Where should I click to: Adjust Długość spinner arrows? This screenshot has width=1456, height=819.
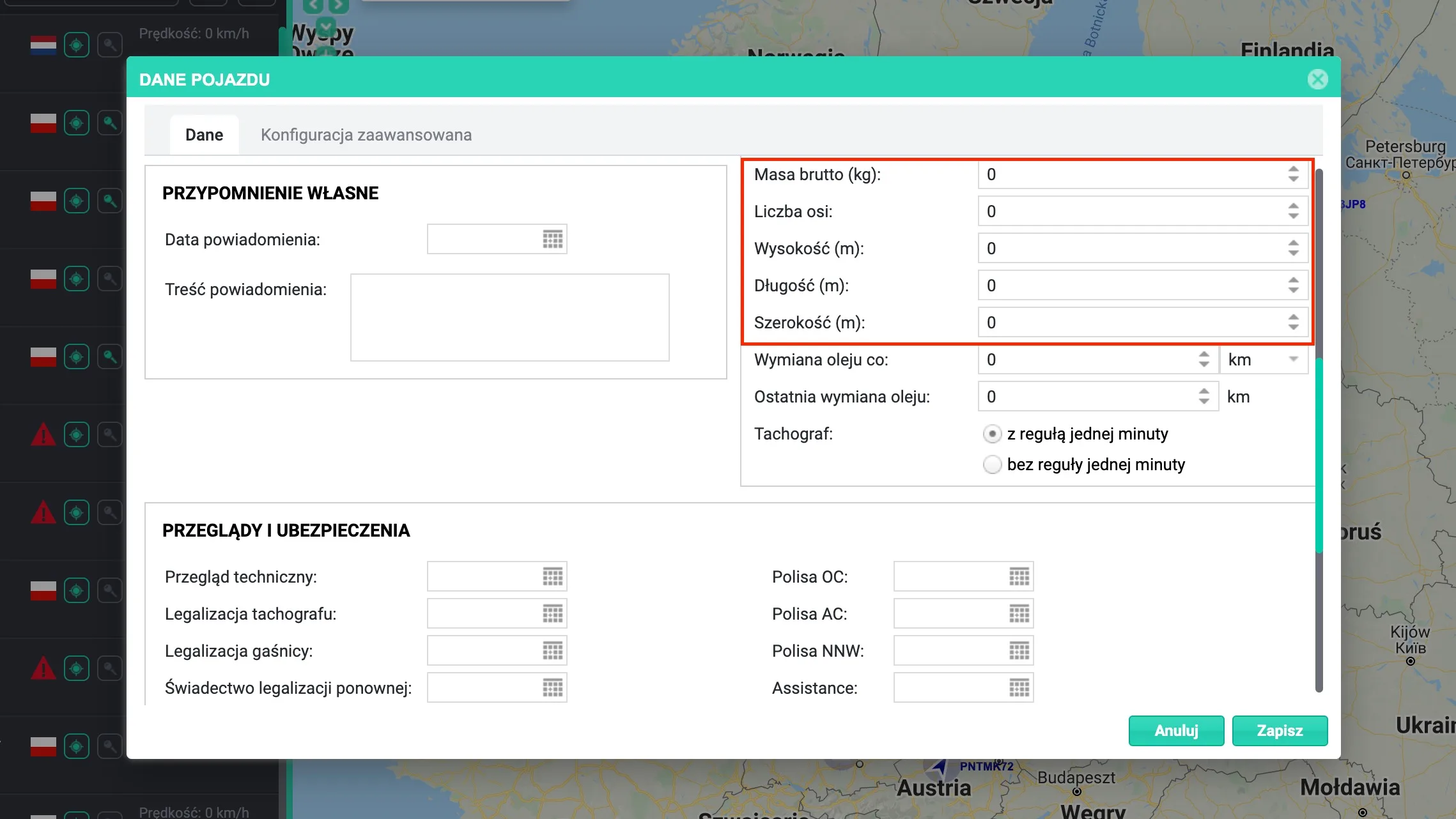pyautogui.click(x=1294, y=286)
